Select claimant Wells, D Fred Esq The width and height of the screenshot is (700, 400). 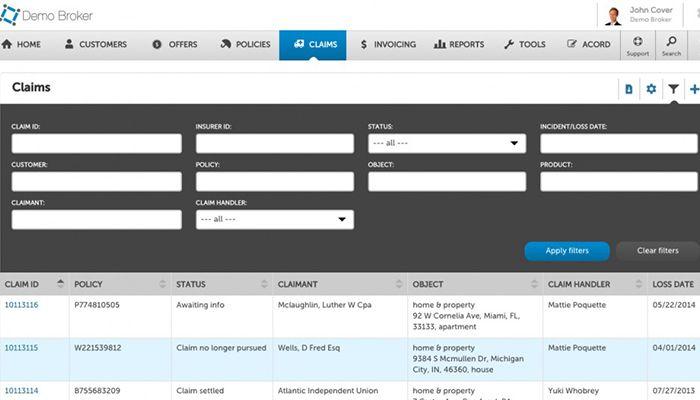click(308, 348)
